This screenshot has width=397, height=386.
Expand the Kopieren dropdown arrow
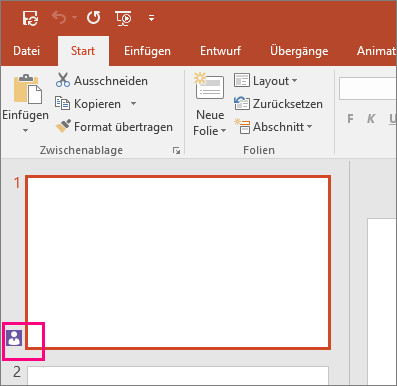(x=133, y=104)
